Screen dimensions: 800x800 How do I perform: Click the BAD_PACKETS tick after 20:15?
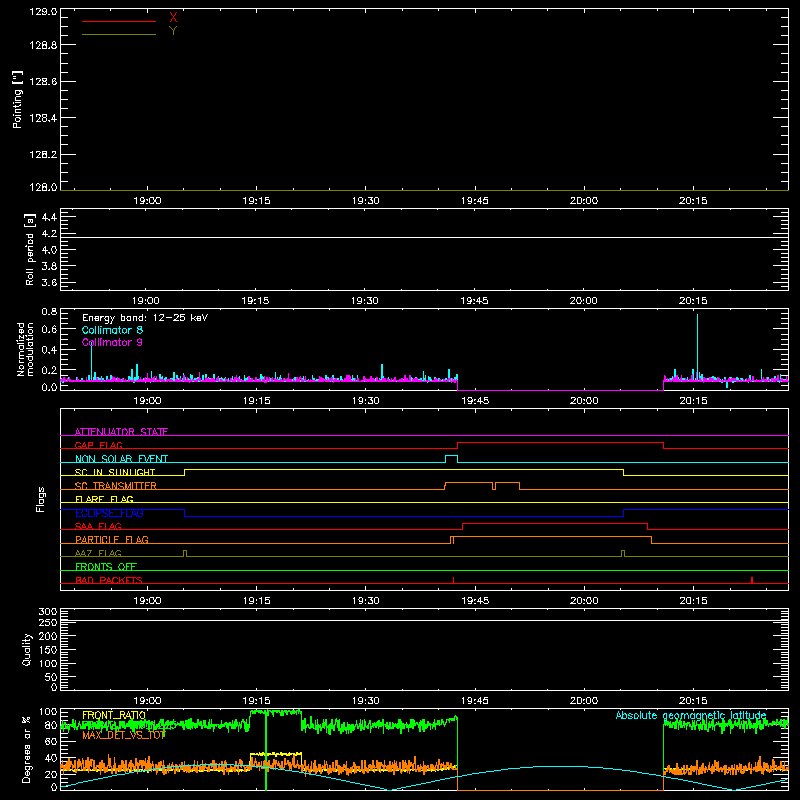752,580
